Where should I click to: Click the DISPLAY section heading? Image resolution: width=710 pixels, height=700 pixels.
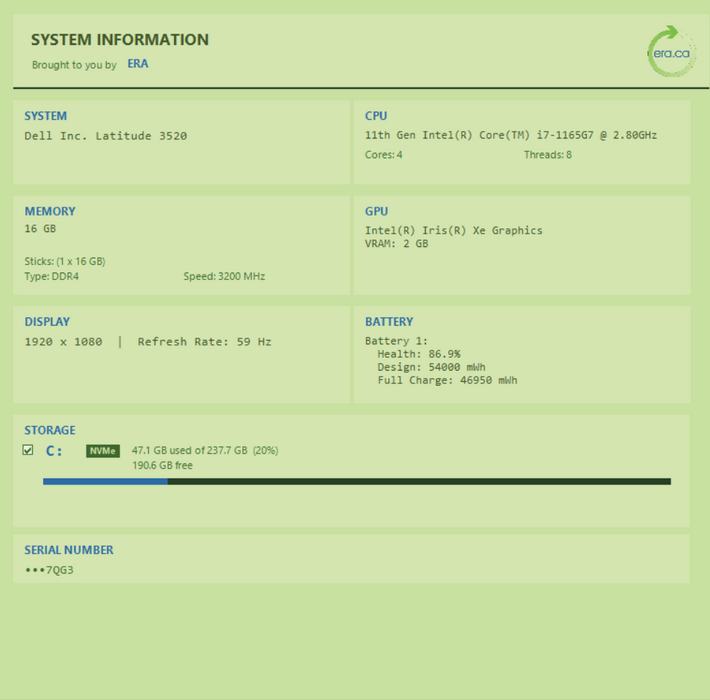47,322
